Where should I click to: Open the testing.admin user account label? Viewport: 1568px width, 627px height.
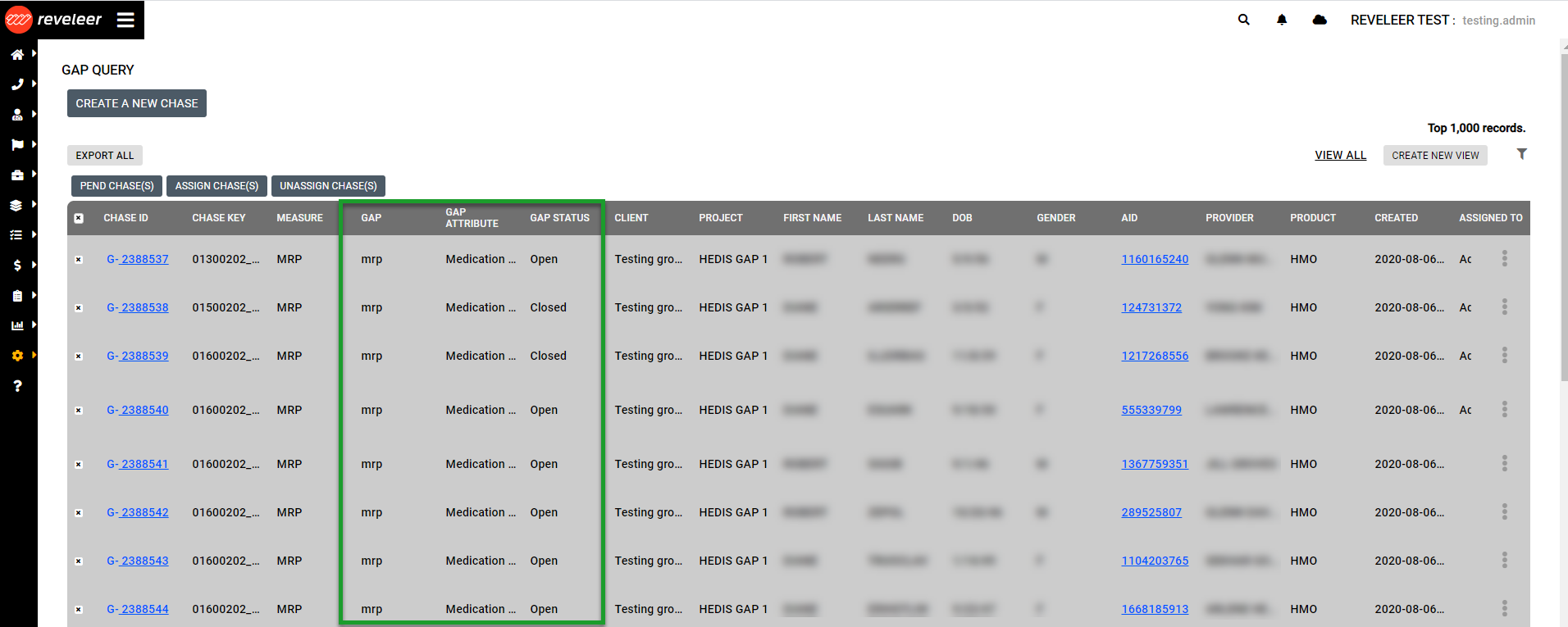[x=1498, y=20]
